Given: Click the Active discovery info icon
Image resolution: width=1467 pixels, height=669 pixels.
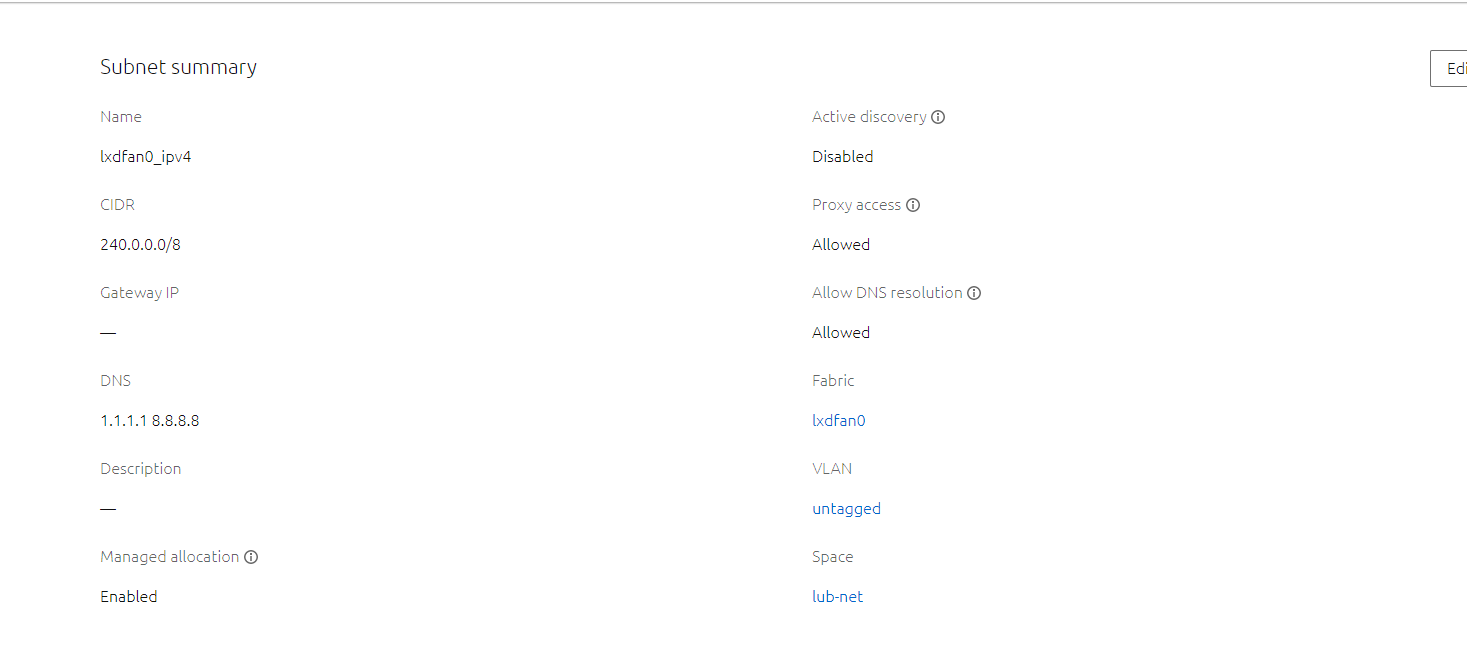Looking at the screenshot, I should coord(938,117).
